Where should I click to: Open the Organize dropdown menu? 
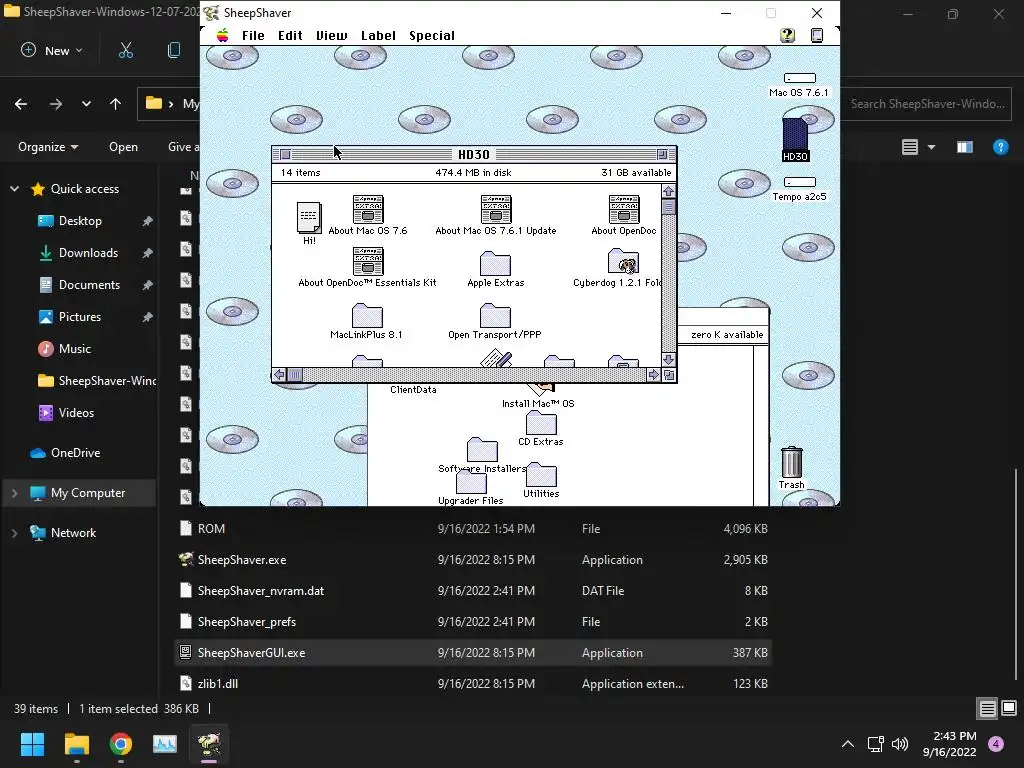tap(48, 147)
